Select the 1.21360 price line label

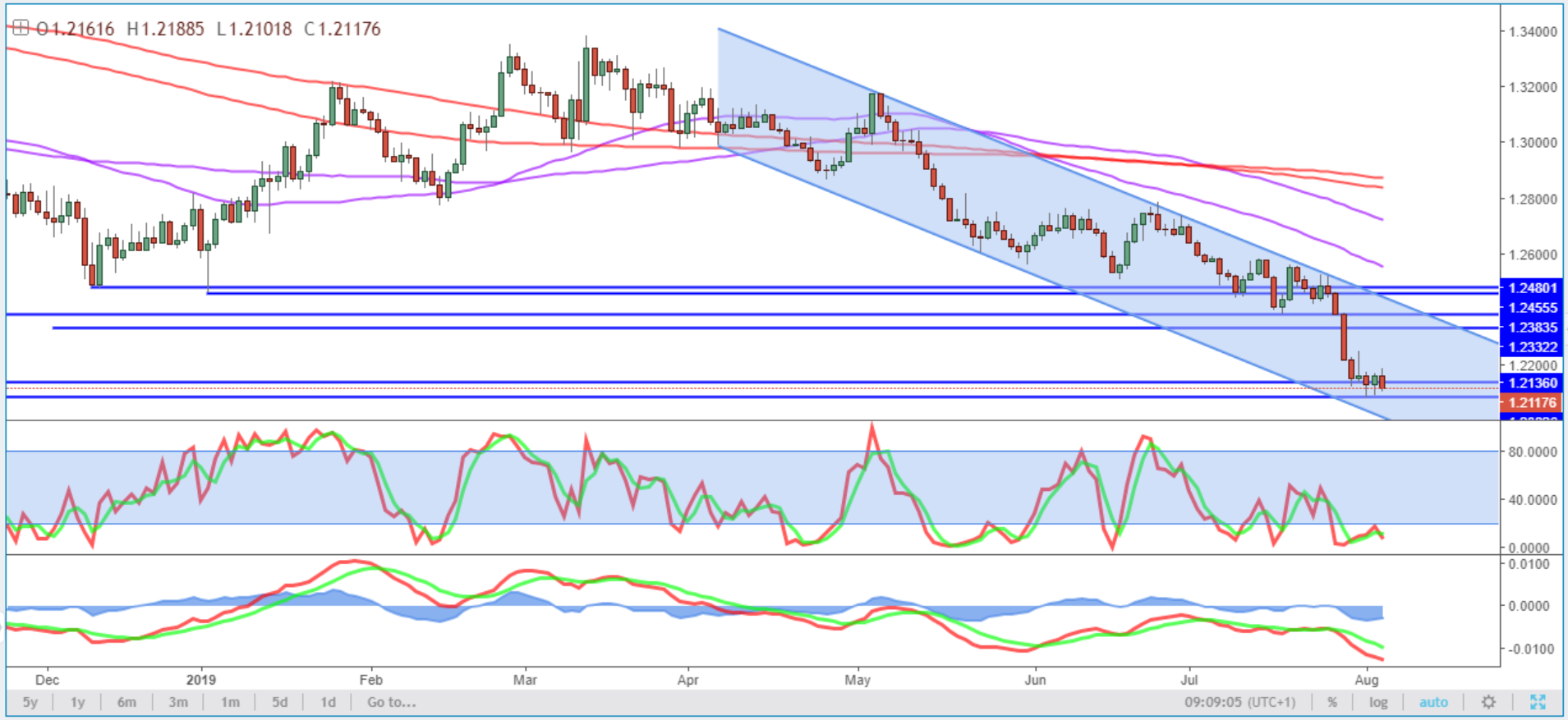click(1533, 383)
